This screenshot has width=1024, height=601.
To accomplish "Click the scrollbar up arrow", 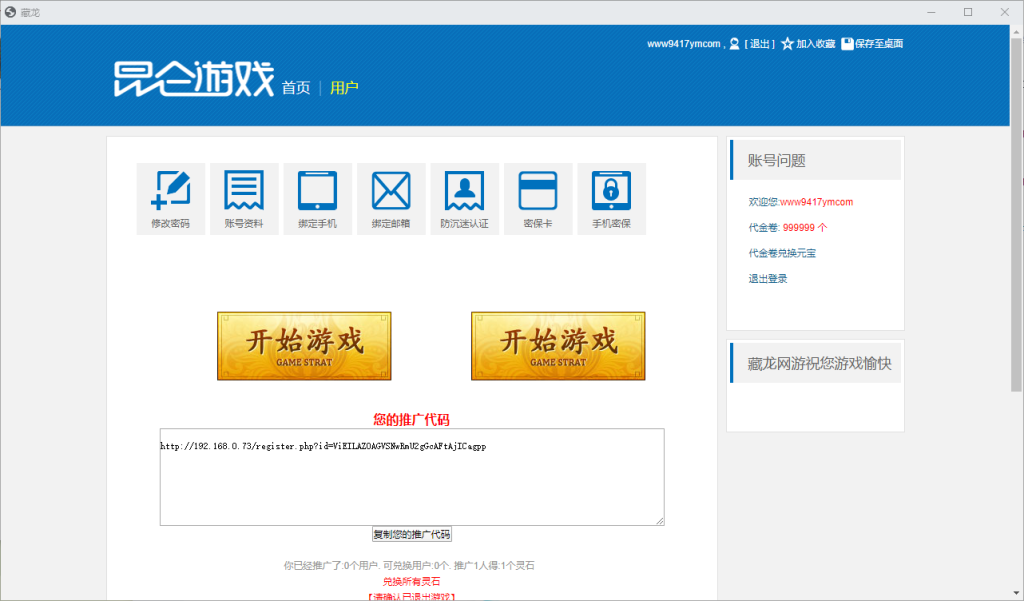I will click(1017, 31).
